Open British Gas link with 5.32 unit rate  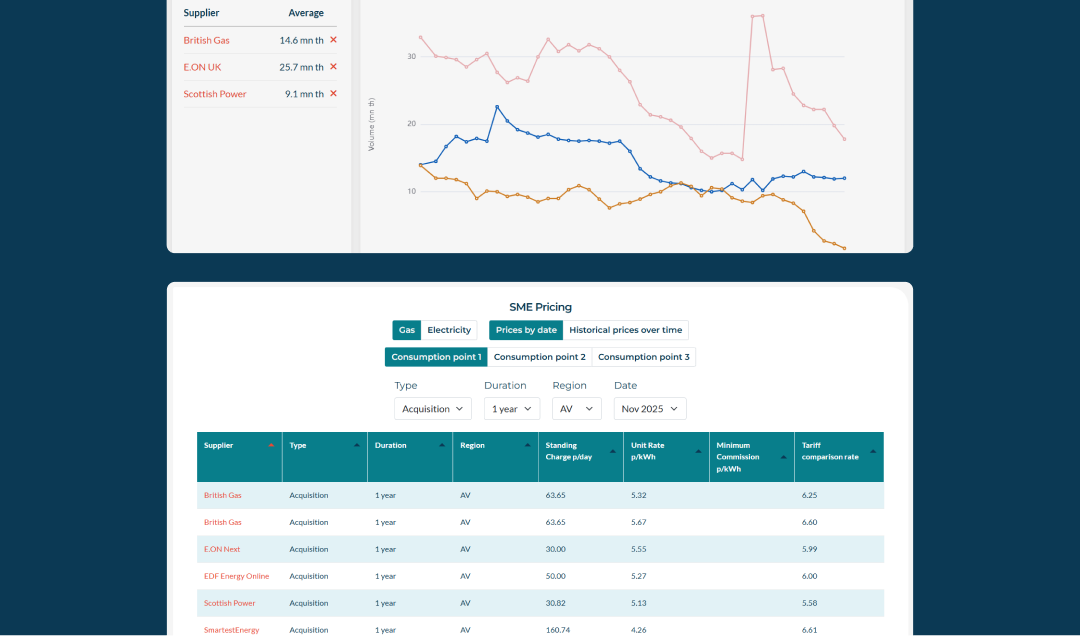(x=222, y=495)
